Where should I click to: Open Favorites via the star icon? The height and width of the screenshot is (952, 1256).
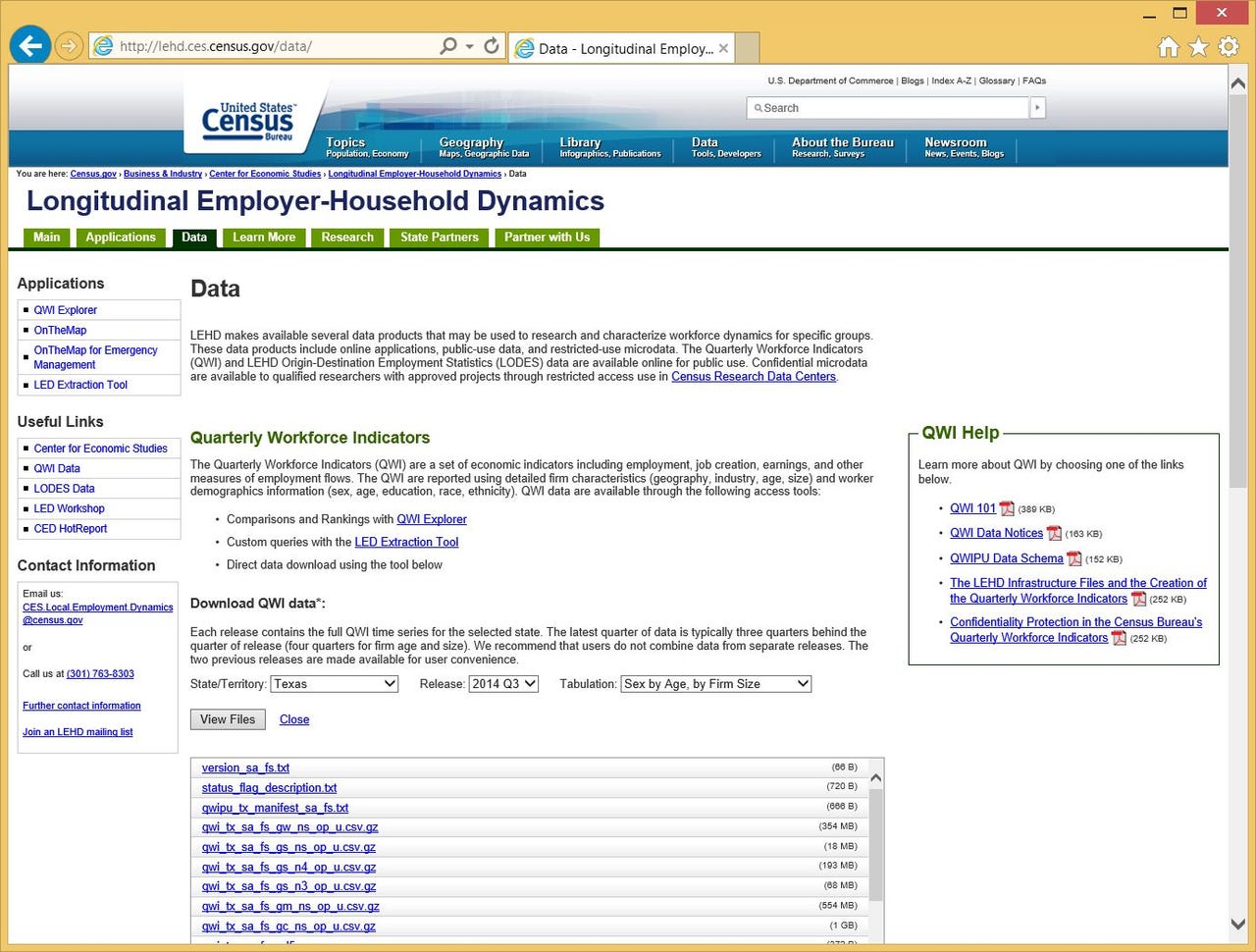click(1198, 46)
